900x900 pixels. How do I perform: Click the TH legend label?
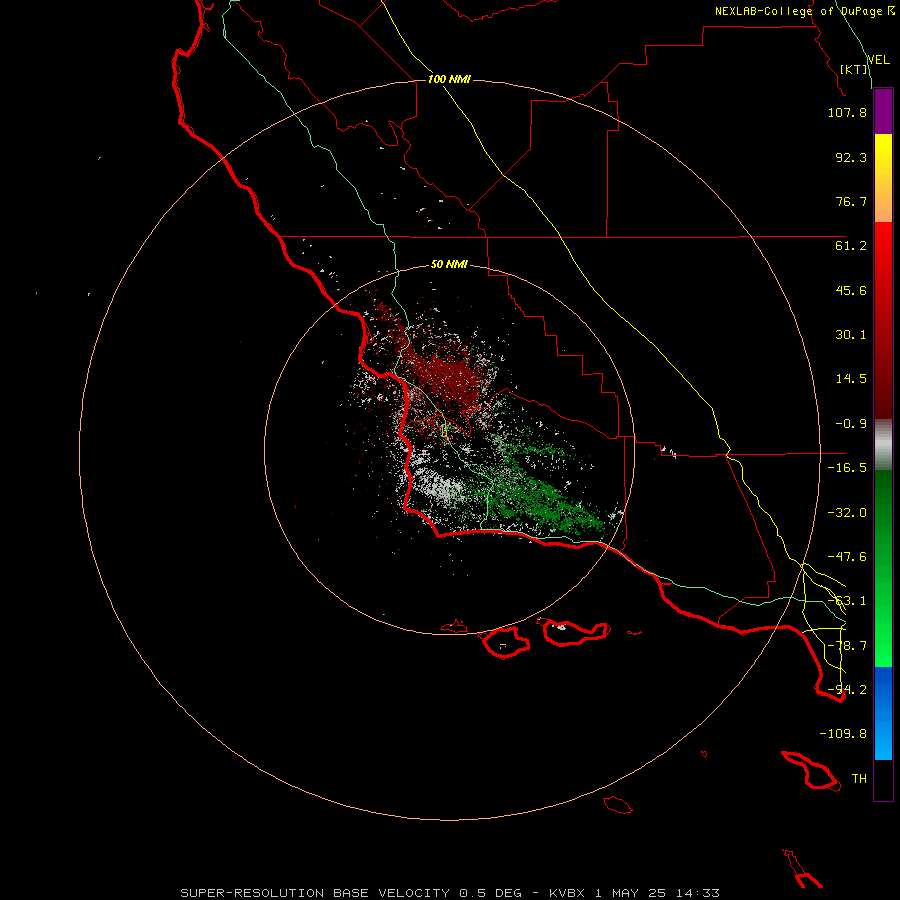click(x=859, y=779)
